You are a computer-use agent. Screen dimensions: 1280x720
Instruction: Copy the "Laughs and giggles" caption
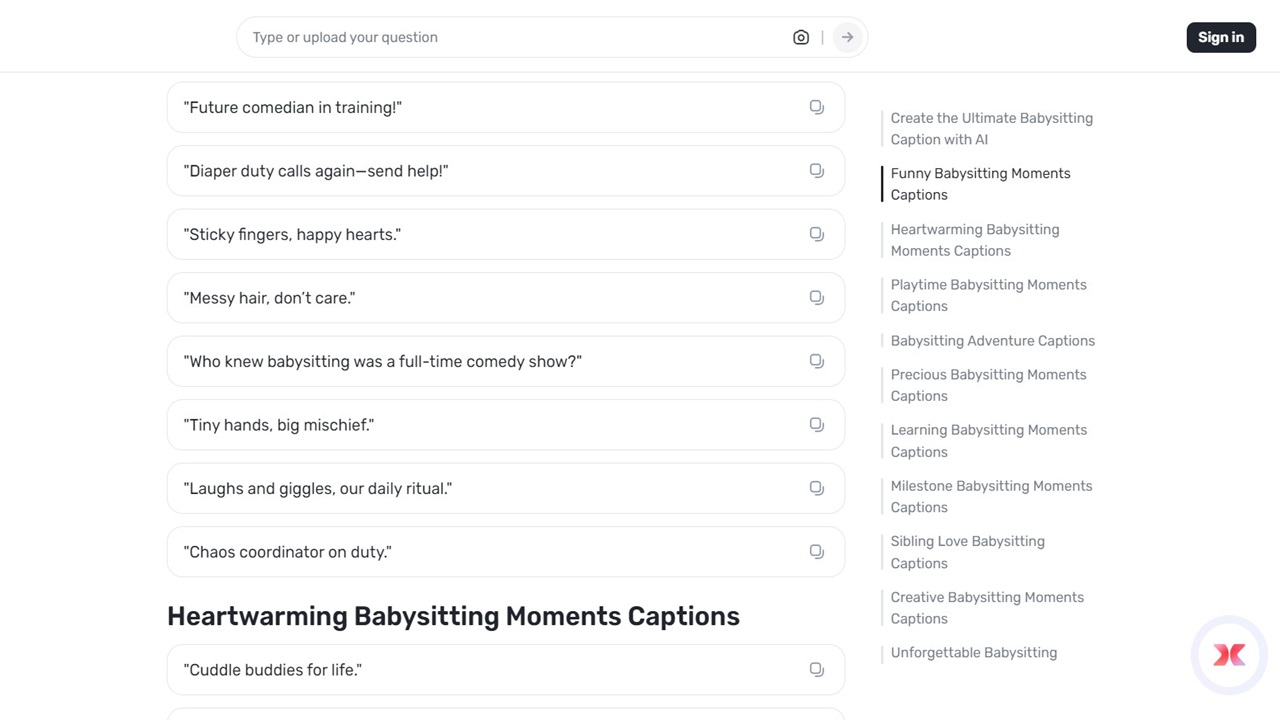[816, 488]
